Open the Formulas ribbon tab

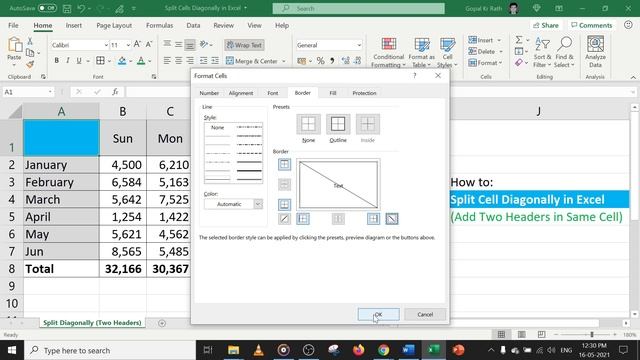pos(160,25)
